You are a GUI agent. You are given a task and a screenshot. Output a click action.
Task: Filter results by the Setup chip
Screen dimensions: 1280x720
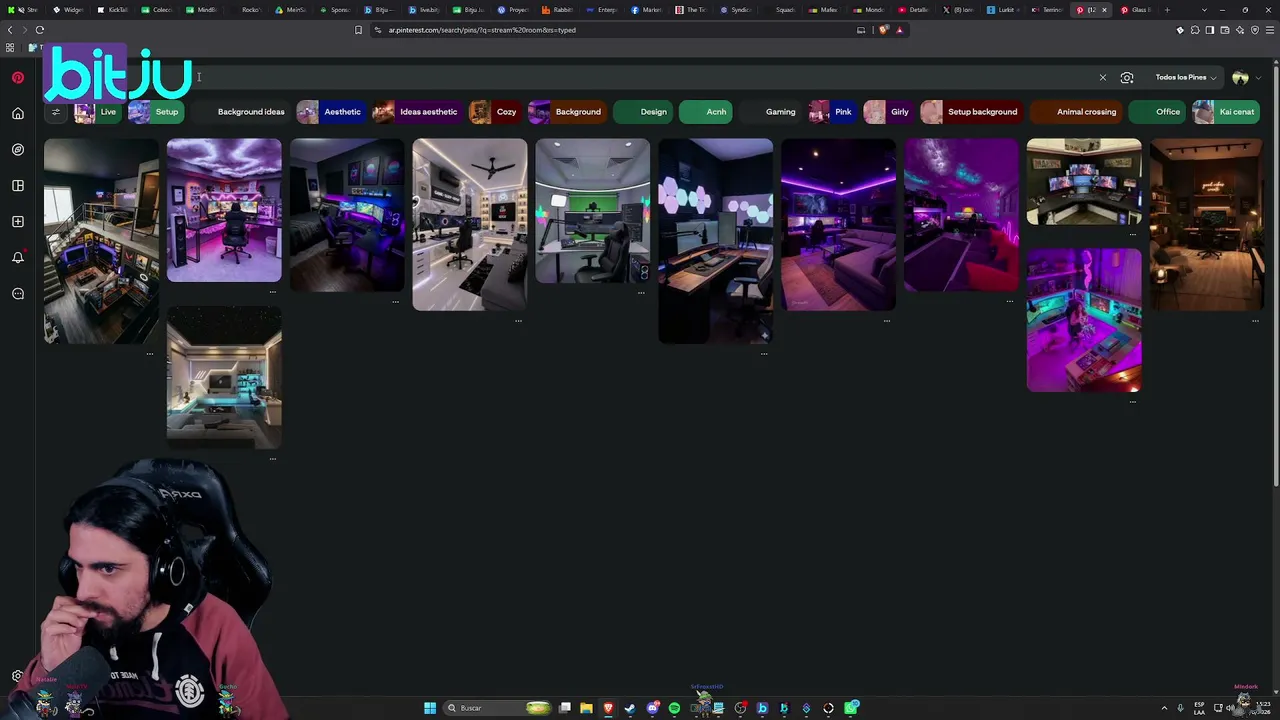(155, 112)
